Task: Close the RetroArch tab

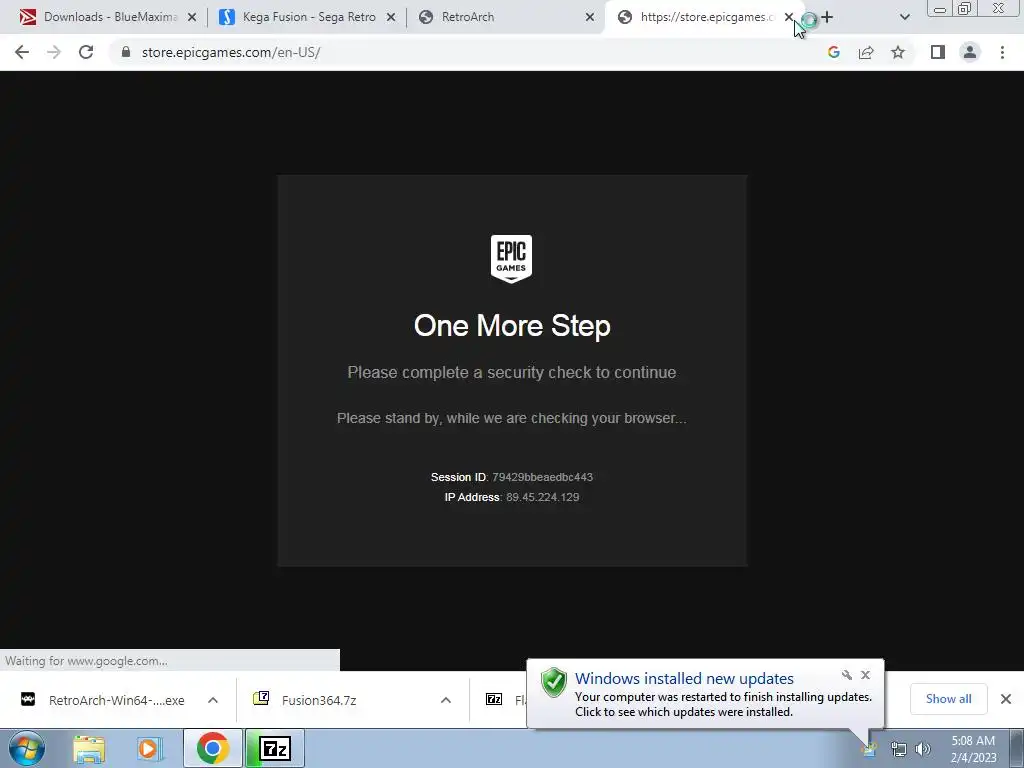Action: [x=590, y=18]
